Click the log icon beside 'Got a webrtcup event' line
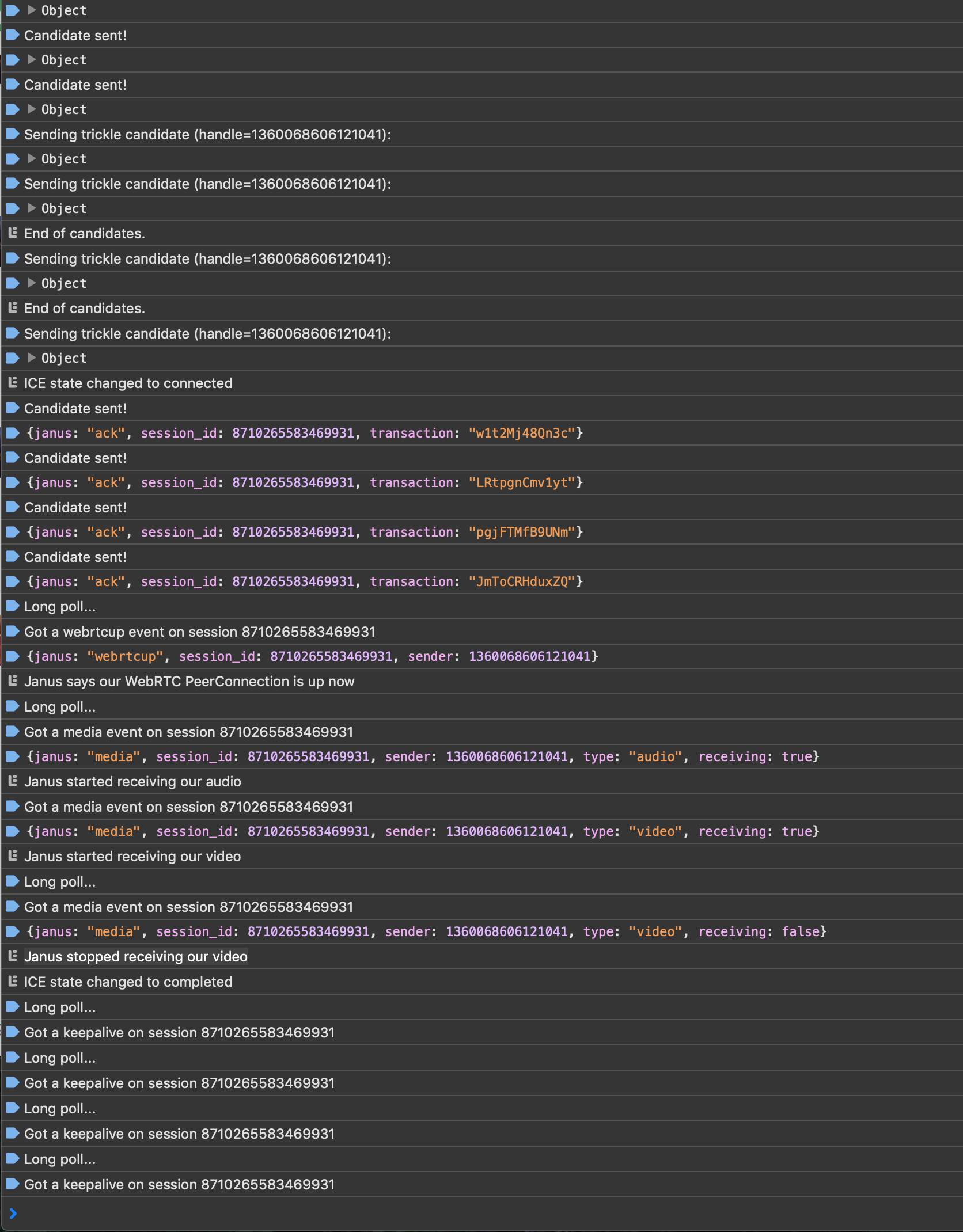Viewport: 963px width, 1232px height. pos(13,631)
